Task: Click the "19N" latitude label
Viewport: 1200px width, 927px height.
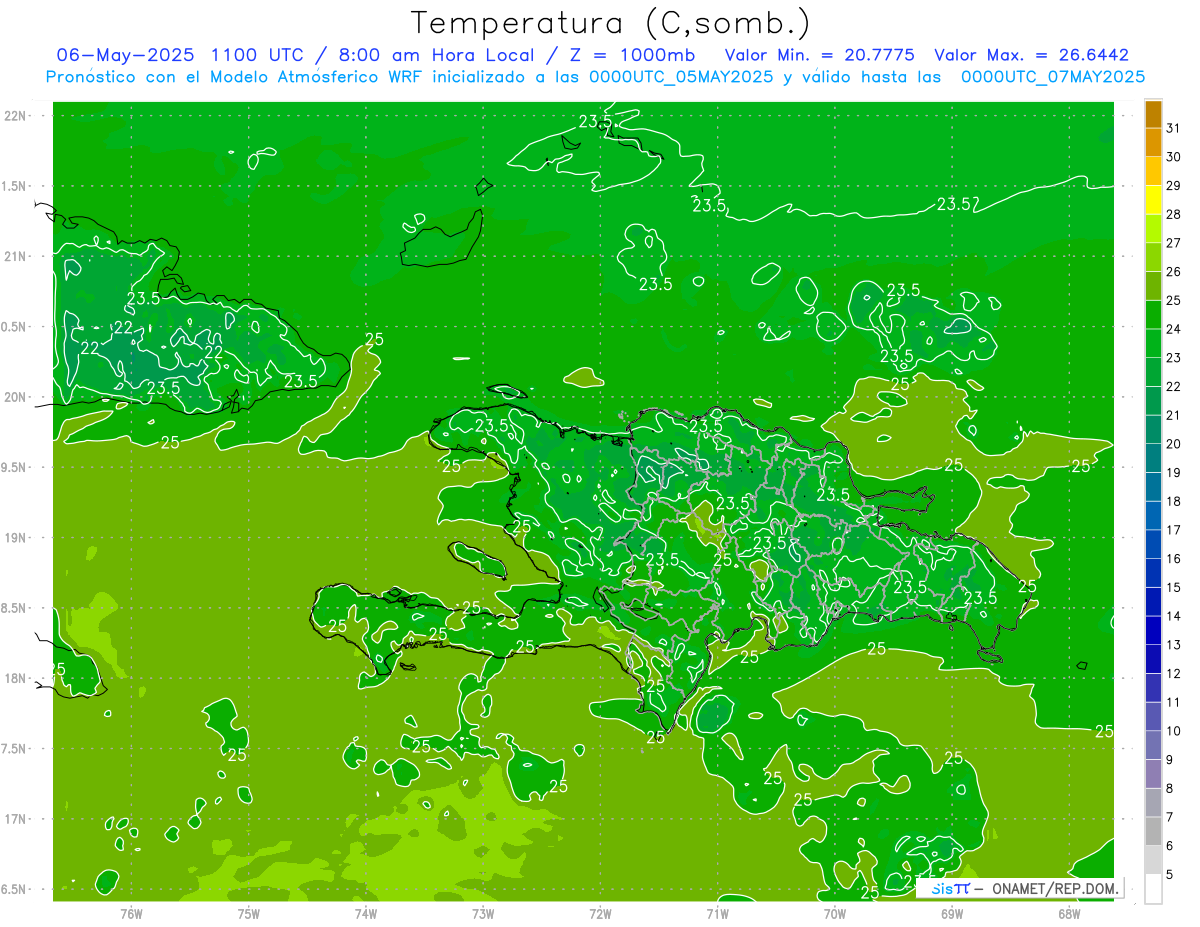Action: click(16, 538)
